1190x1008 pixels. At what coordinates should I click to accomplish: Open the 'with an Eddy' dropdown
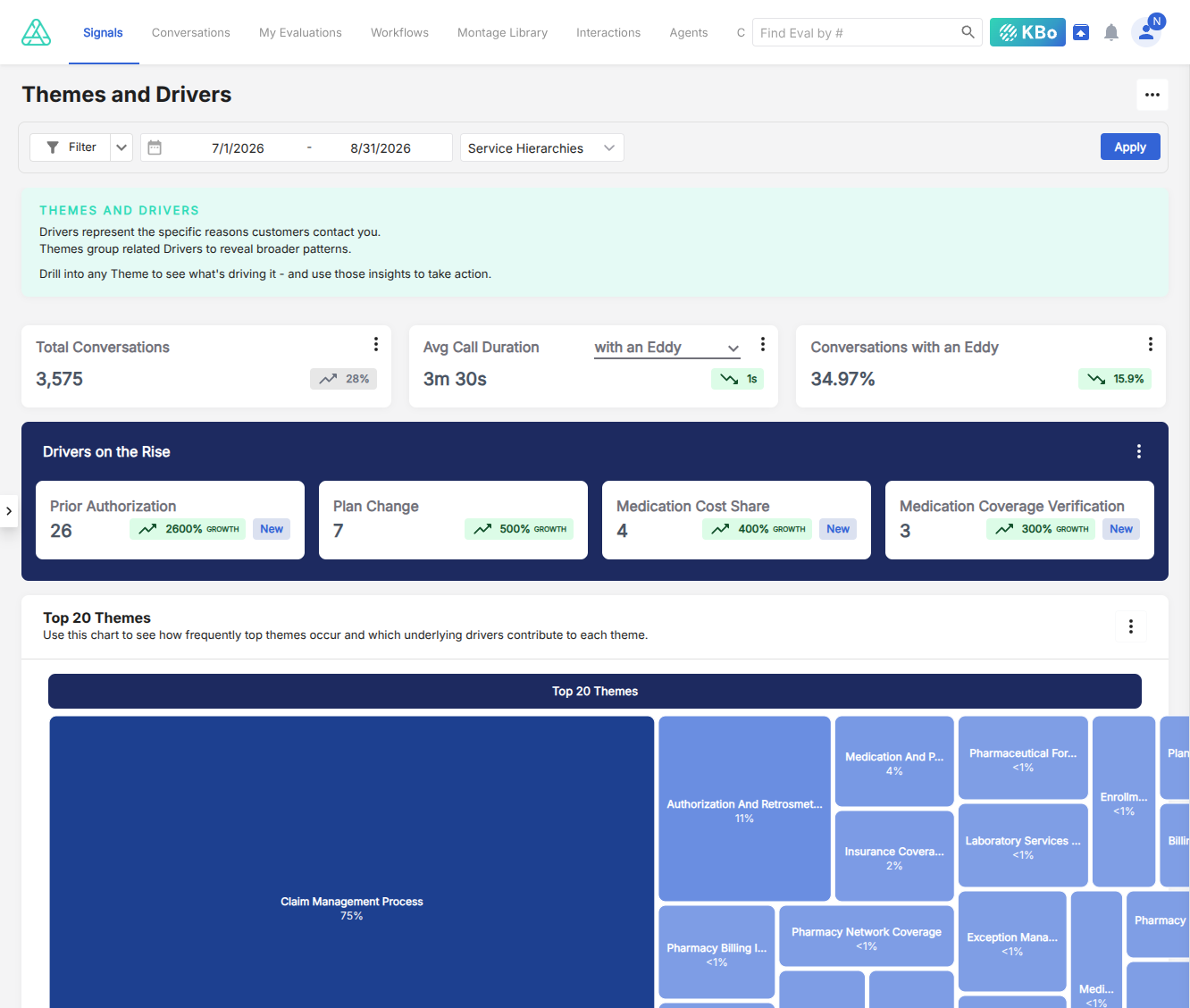coord(667,348)
